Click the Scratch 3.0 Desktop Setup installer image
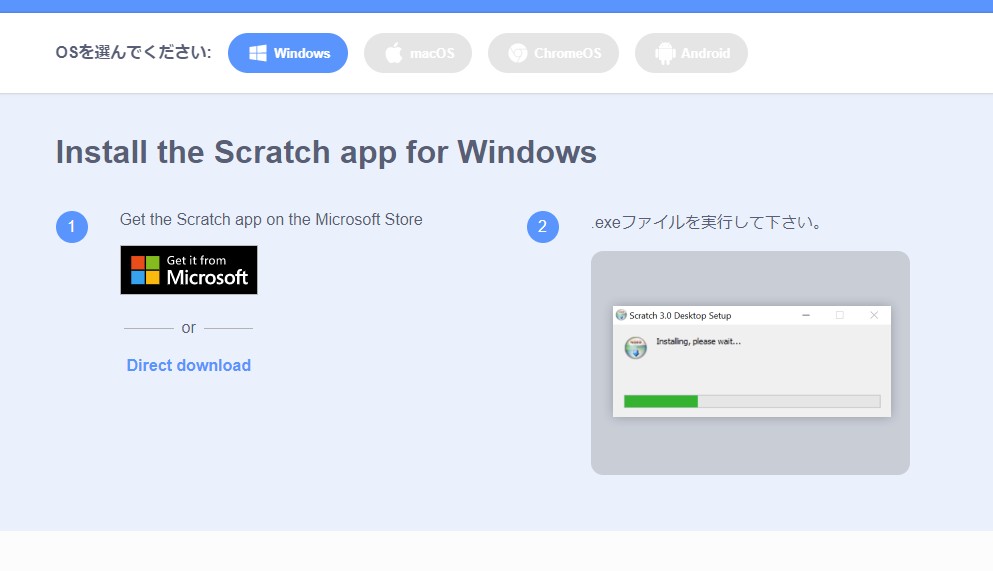The width and height of the screenshot is (993, 571). click(751, 362)
